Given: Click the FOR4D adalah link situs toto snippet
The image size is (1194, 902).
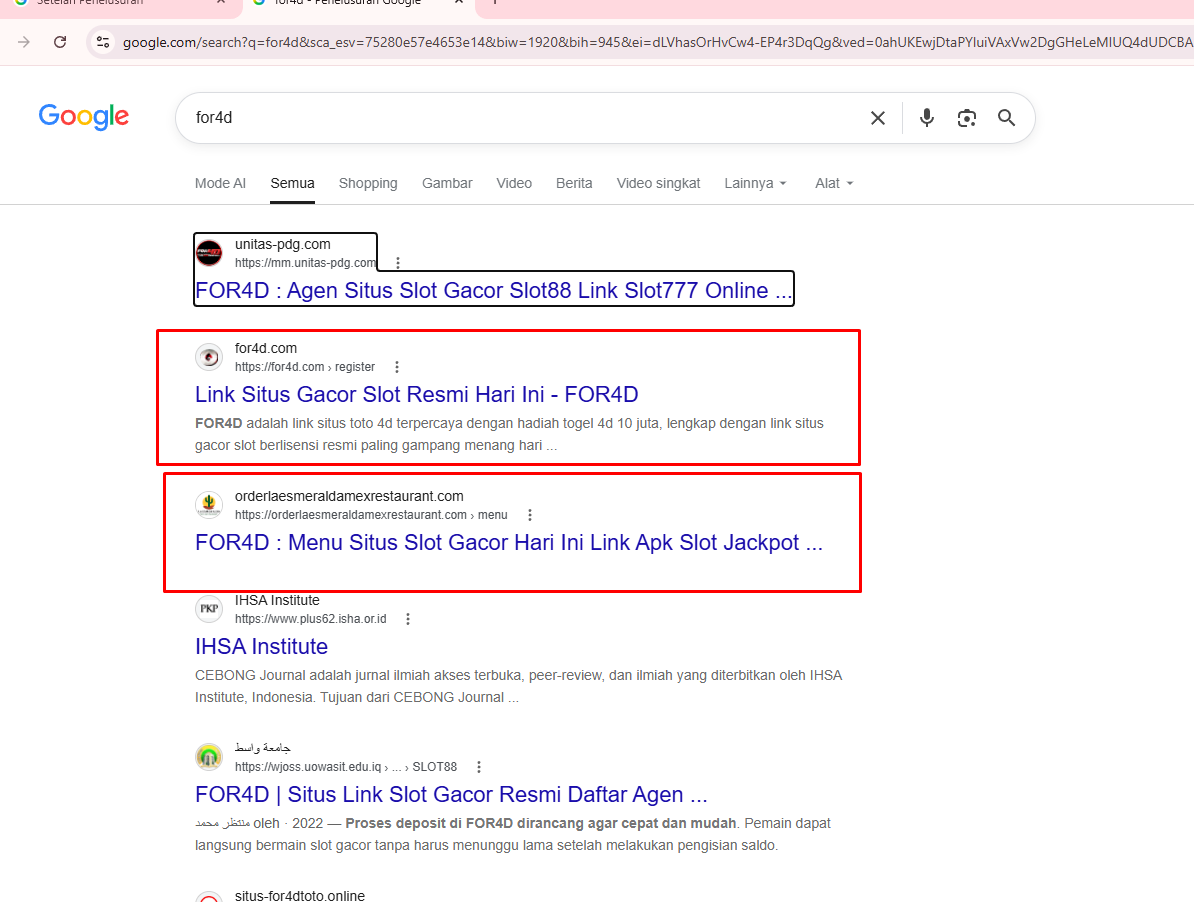Looking at the screenshot, I should (509, 435).
